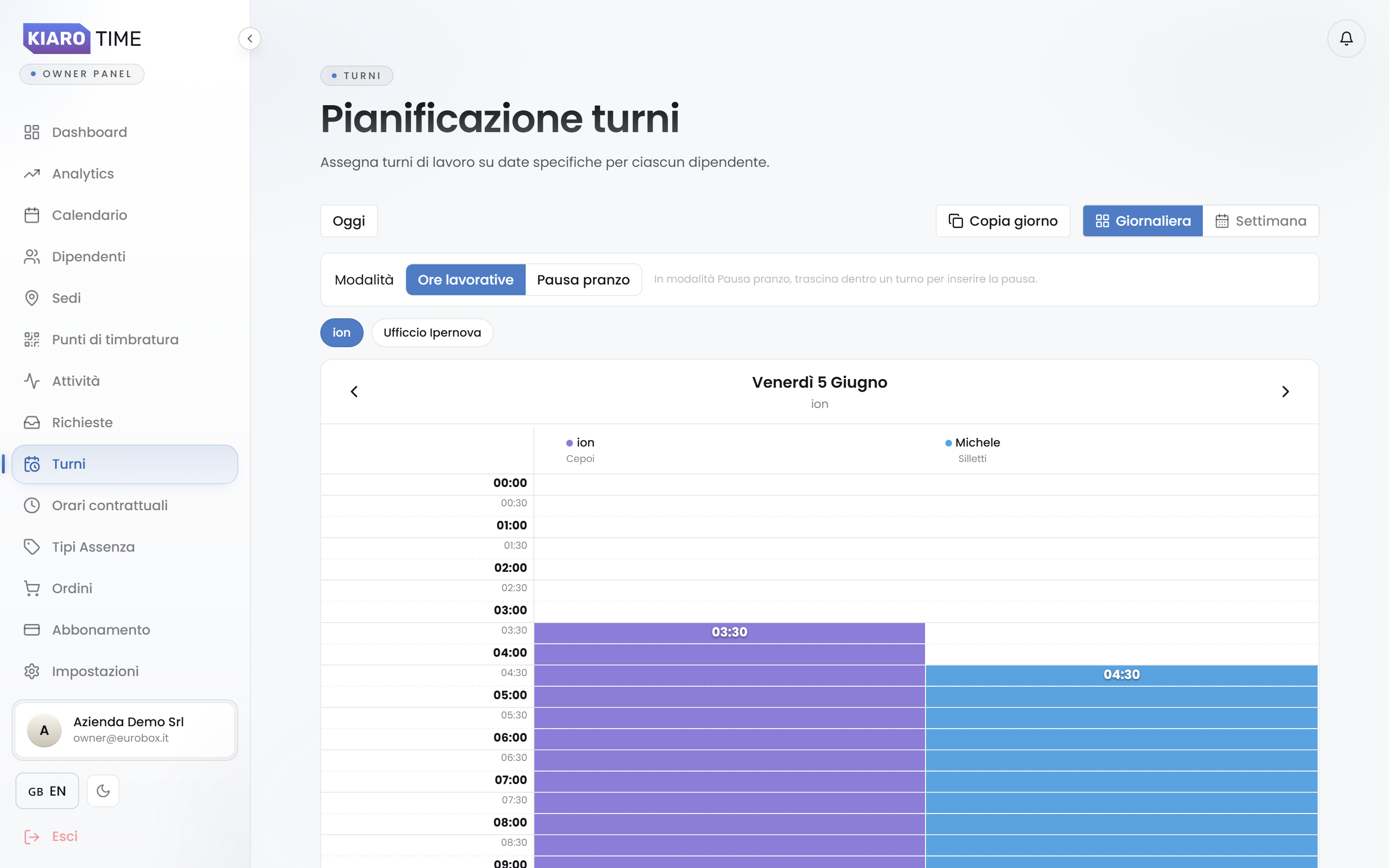
Task: Click the Orari contrattuali clock icon
Action: (x=31, y=505)
